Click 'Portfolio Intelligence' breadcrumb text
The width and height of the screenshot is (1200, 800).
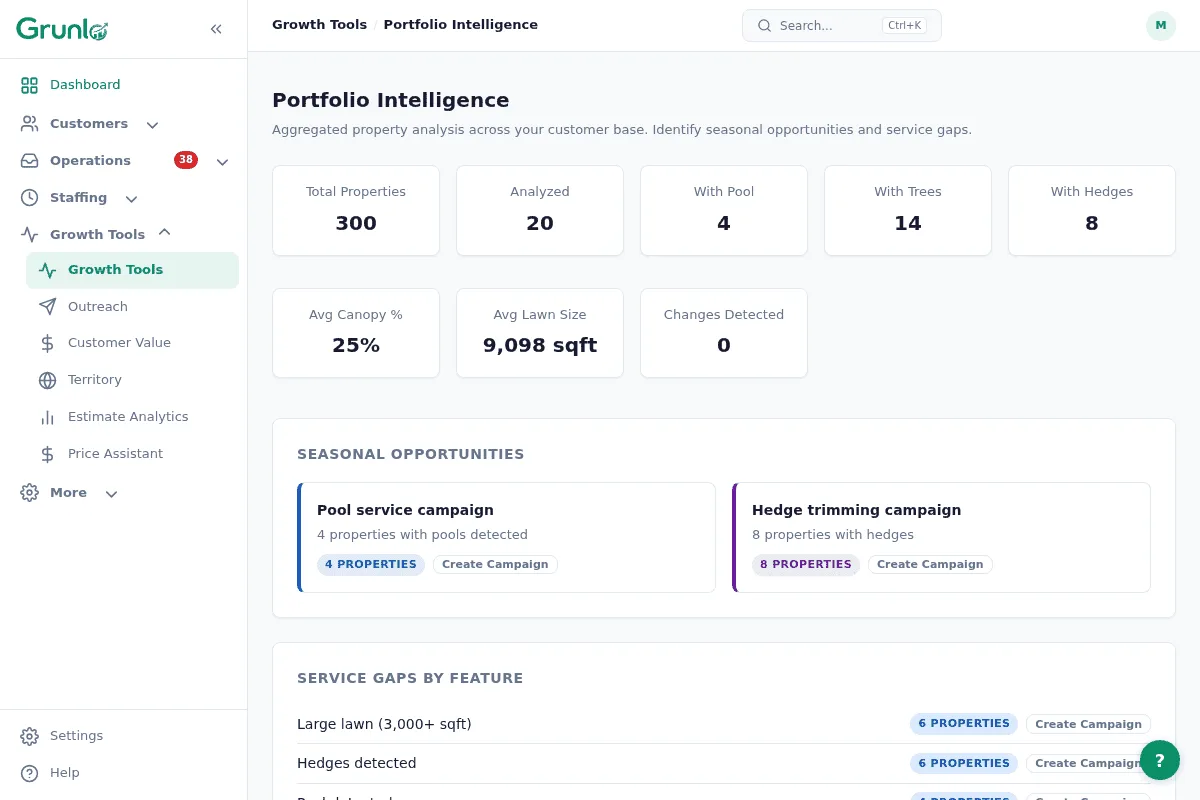460,25
